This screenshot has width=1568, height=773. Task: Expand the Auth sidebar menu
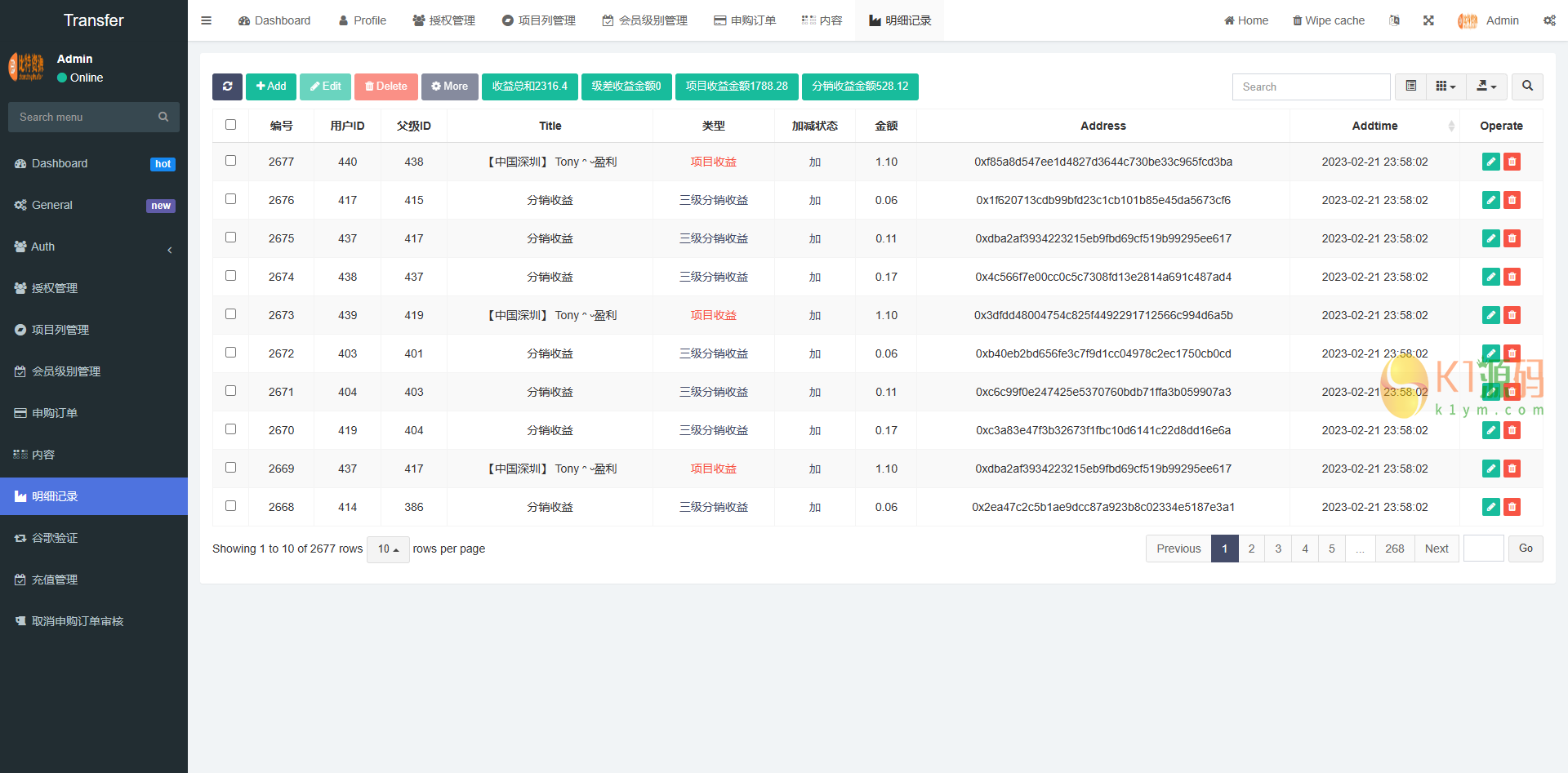click(94, 247)
